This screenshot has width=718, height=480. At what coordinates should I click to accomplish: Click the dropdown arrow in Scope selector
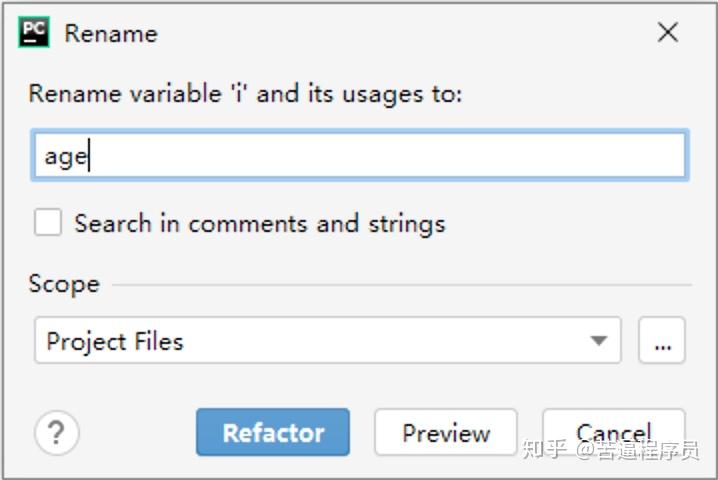point(599,341)
